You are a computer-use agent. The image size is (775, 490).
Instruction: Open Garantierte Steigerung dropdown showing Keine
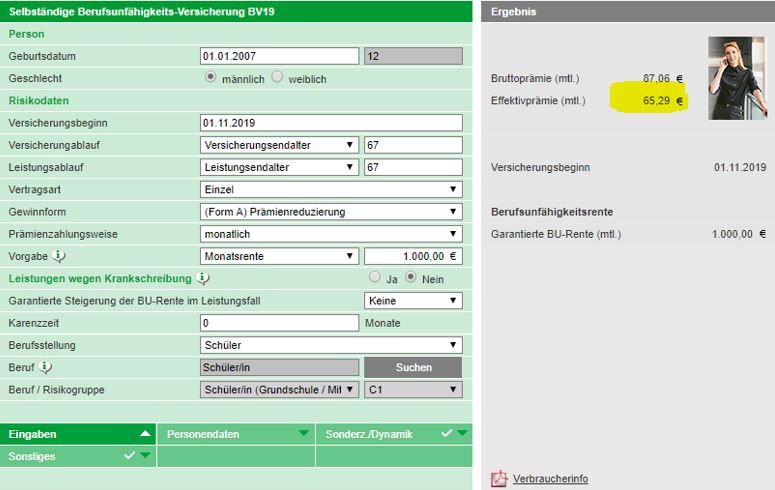(x=413, y=301)
